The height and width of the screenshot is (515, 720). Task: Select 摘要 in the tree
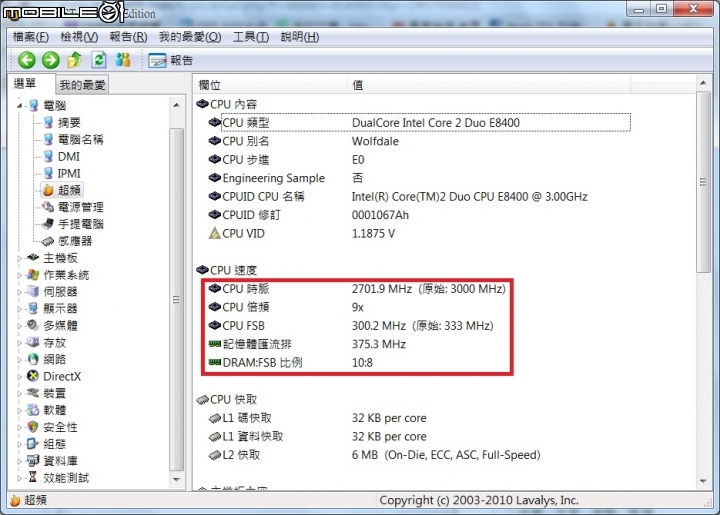click(x=69, y=123)
